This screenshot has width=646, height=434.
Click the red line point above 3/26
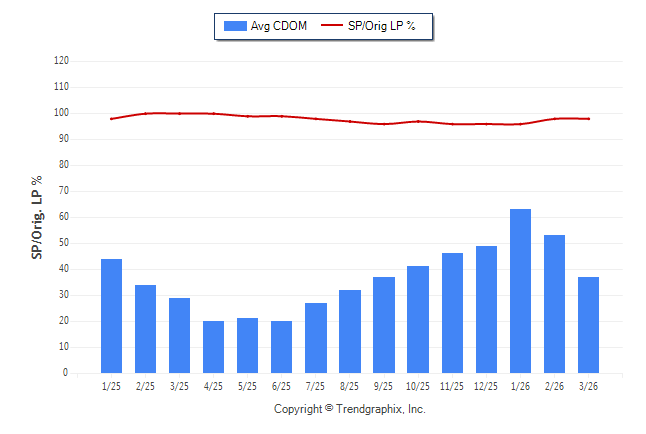click(588, 119)
